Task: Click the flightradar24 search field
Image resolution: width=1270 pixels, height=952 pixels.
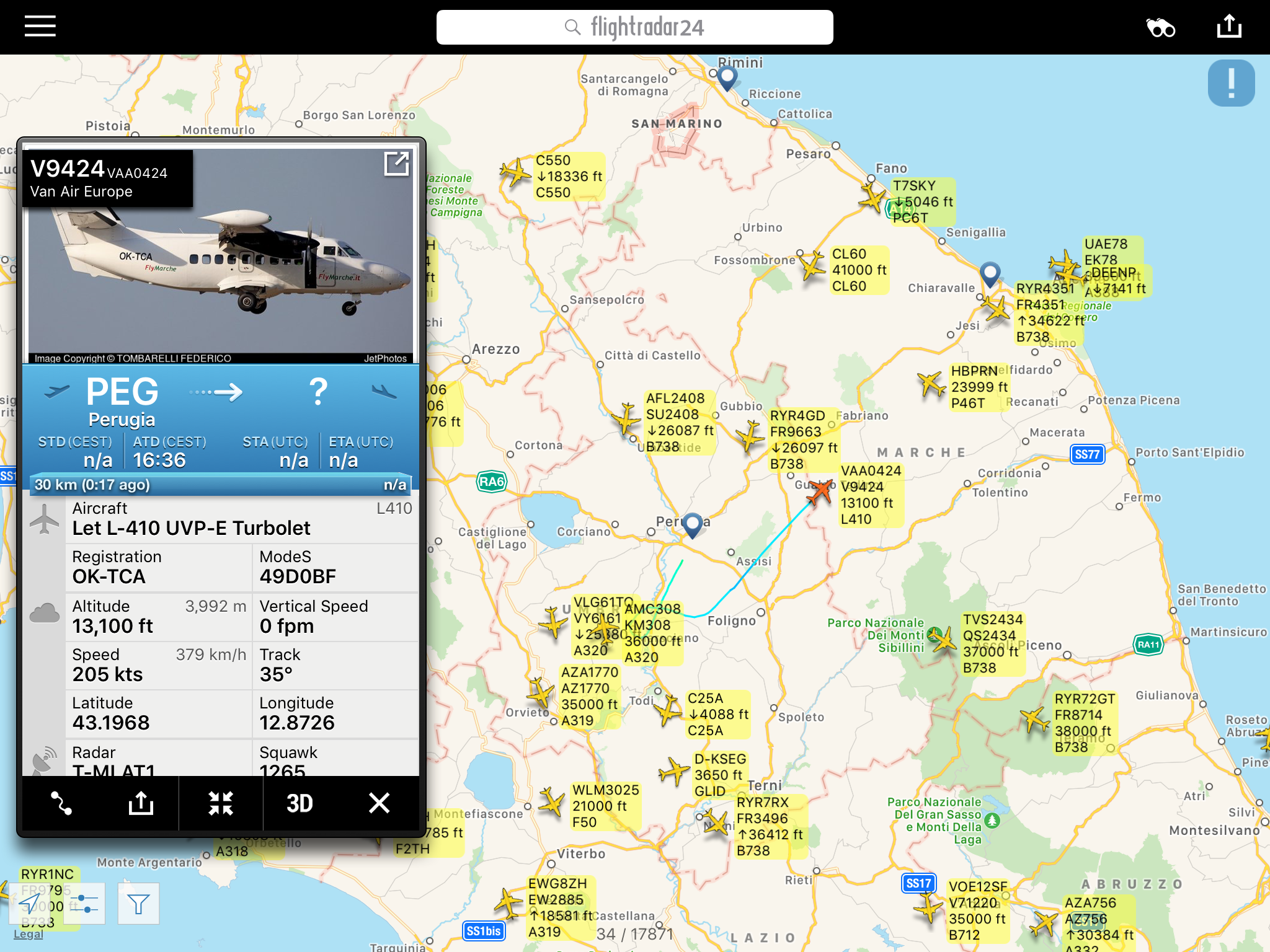Action: click(634, 27)
